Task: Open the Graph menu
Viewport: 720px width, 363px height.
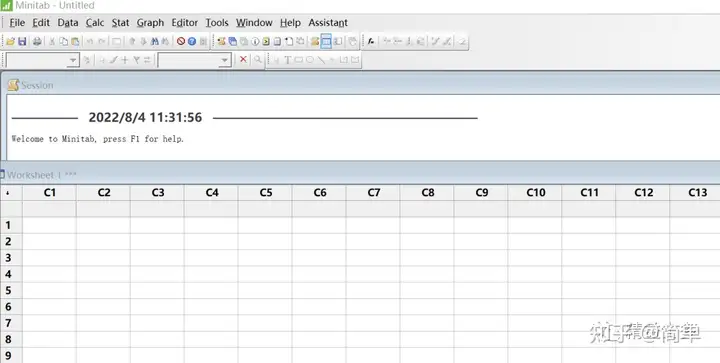Action: tap(150, 22)
